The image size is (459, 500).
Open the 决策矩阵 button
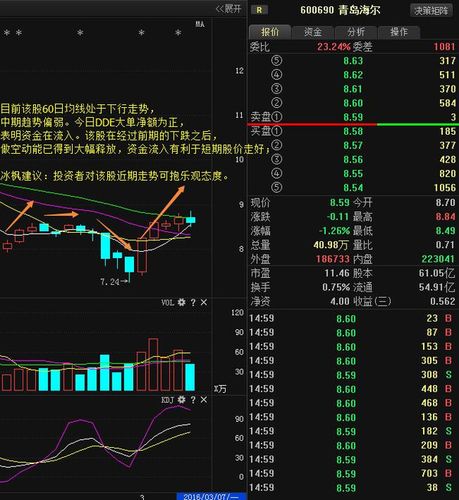click(x=431, y=11)
